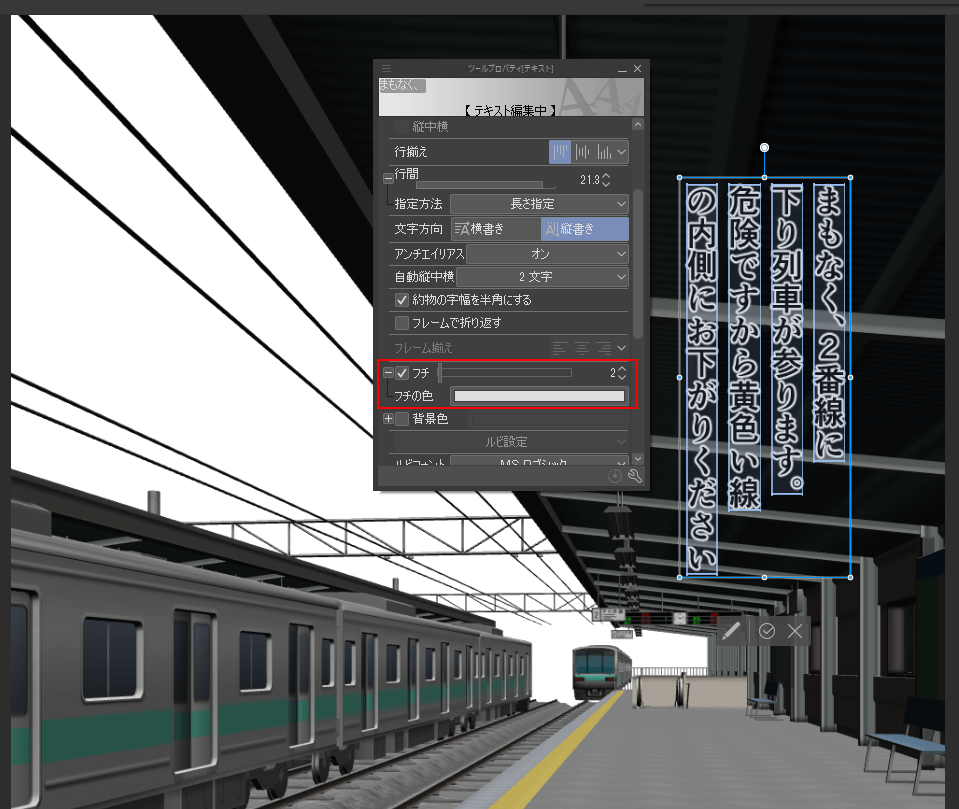
Task: Select the bottom line alignment icon
Action: [604, 152]
